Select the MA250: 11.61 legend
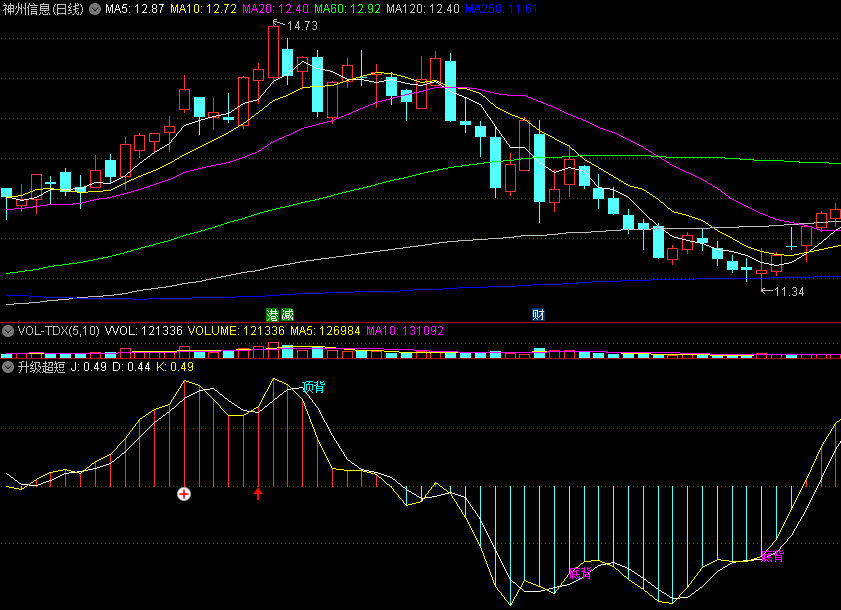 (x=501, y=9)
